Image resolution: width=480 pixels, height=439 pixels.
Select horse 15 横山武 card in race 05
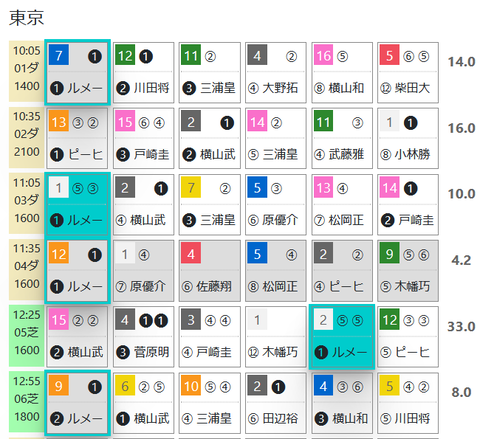point(77,337)
